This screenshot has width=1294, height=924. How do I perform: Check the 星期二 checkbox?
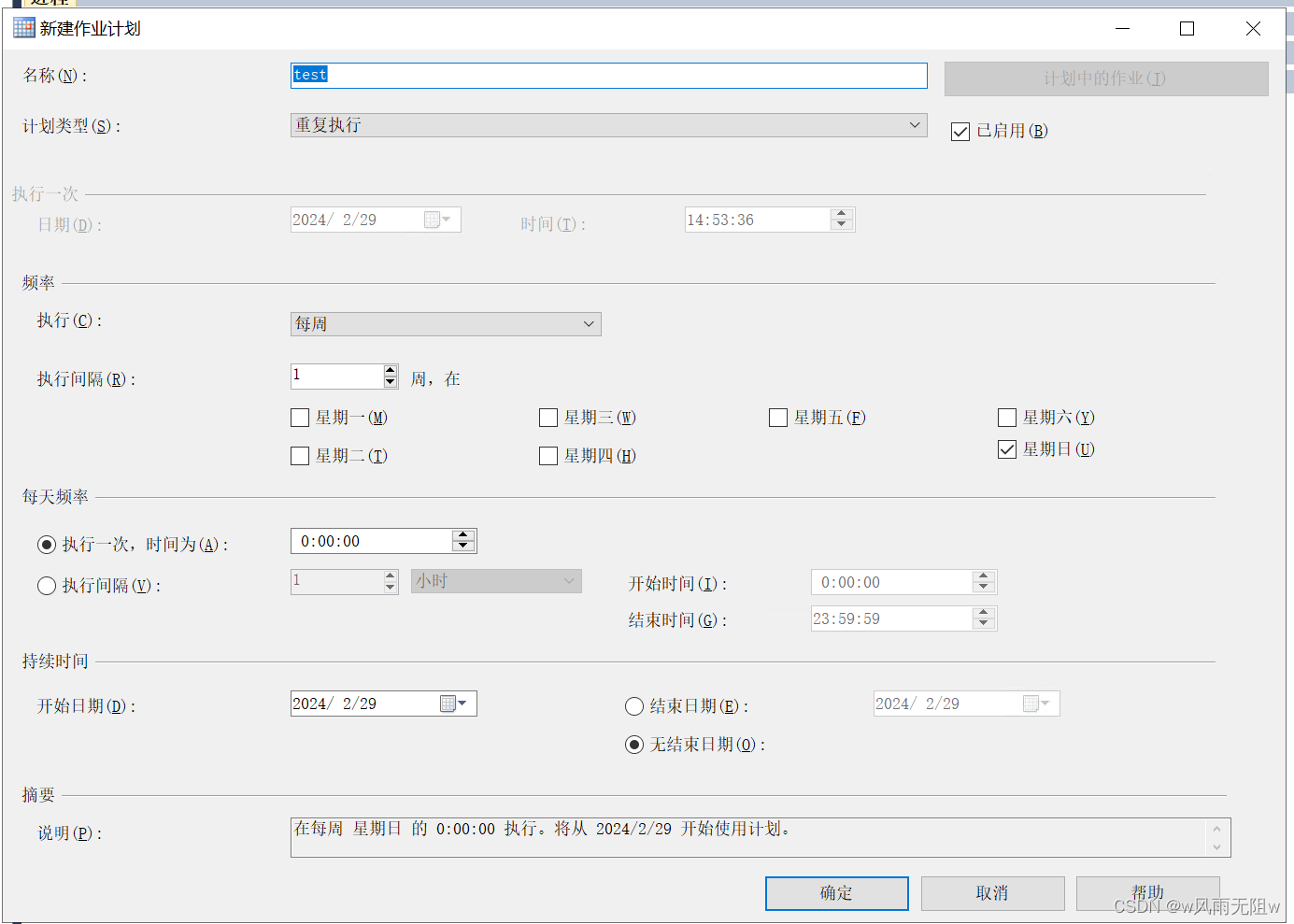coord(300,456)
